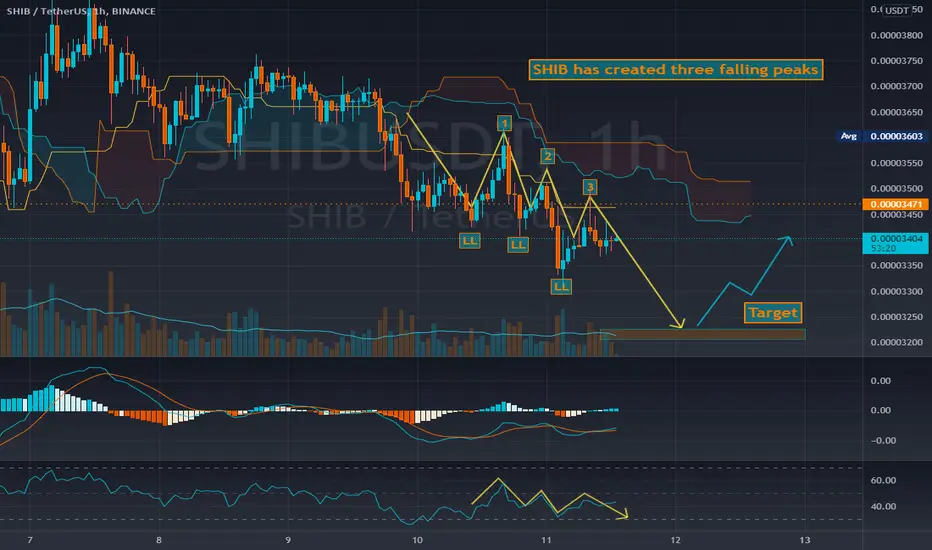Image resolution: width=932 pixels, height=550 pixels.
Task: Select the peak label numbered 3
Action: pos(590,187)
